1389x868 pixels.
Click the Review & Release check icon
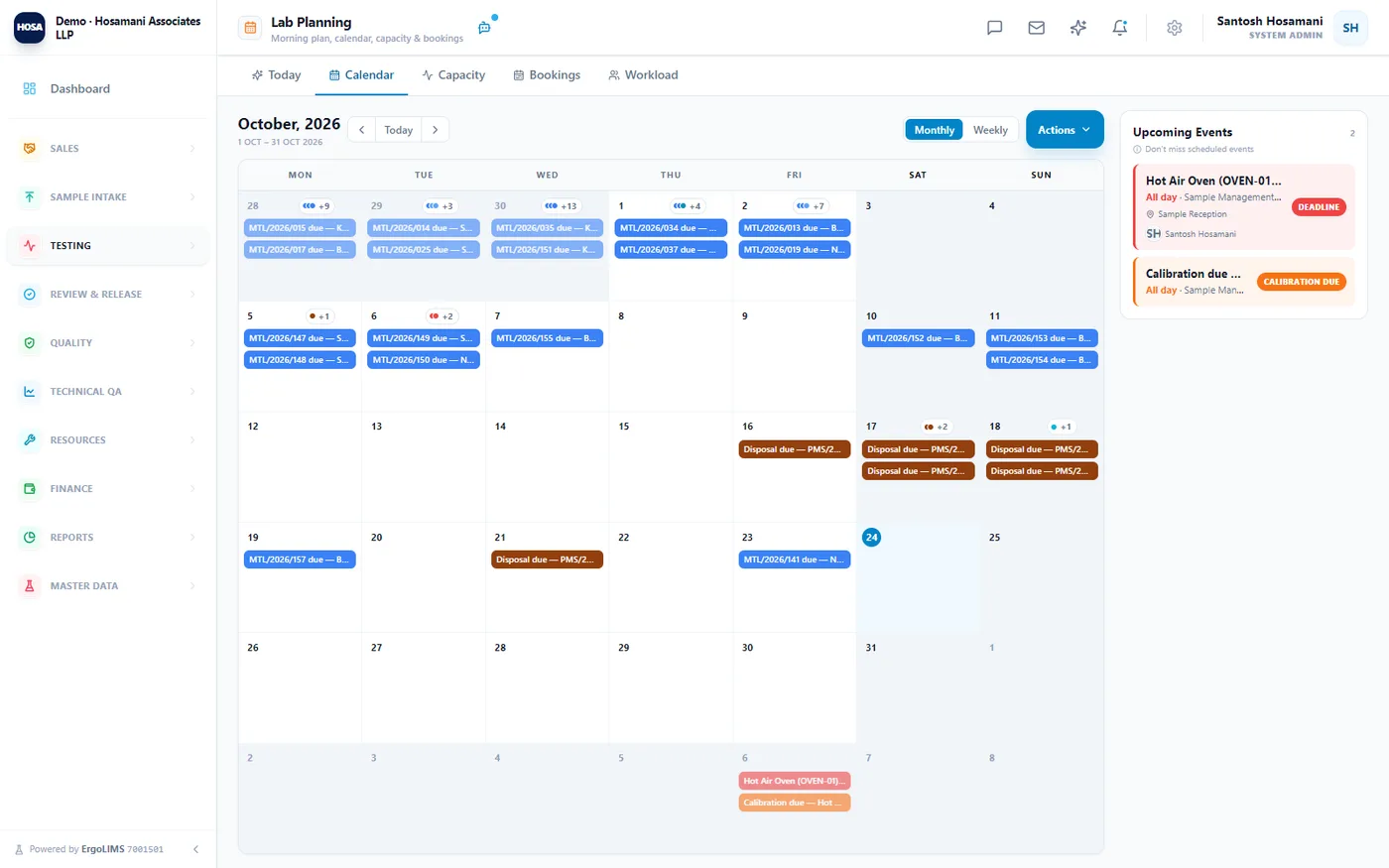coord(30,294)
